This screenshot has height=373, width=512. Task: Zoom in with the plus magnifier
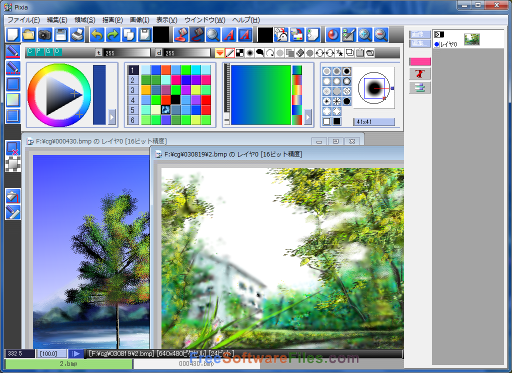click(365, 35)
